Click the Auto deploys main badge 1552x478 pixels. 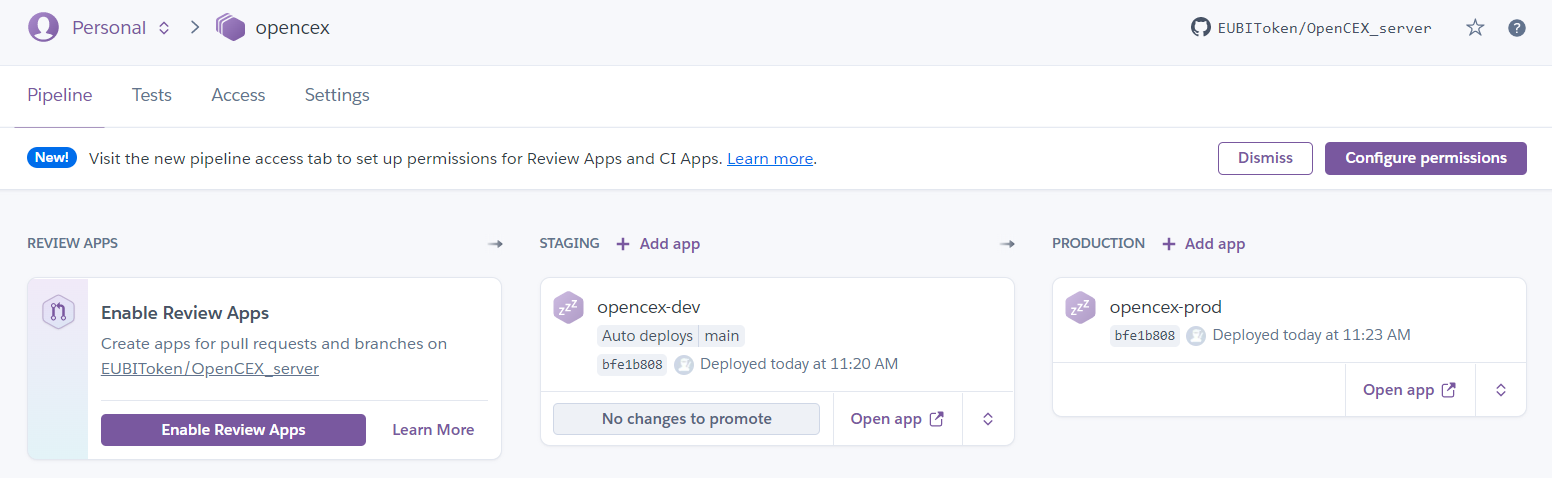pos(671,336)
